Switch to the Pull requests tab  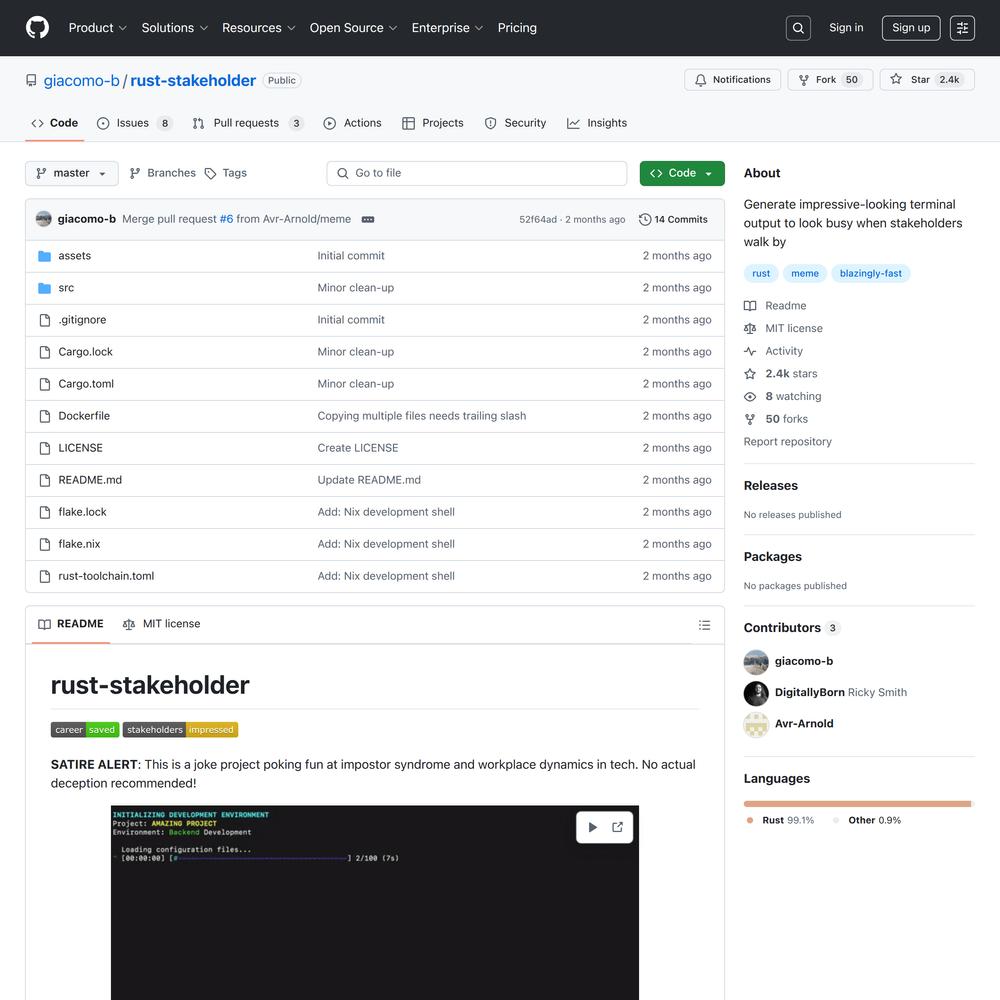[x=247, y=123]
